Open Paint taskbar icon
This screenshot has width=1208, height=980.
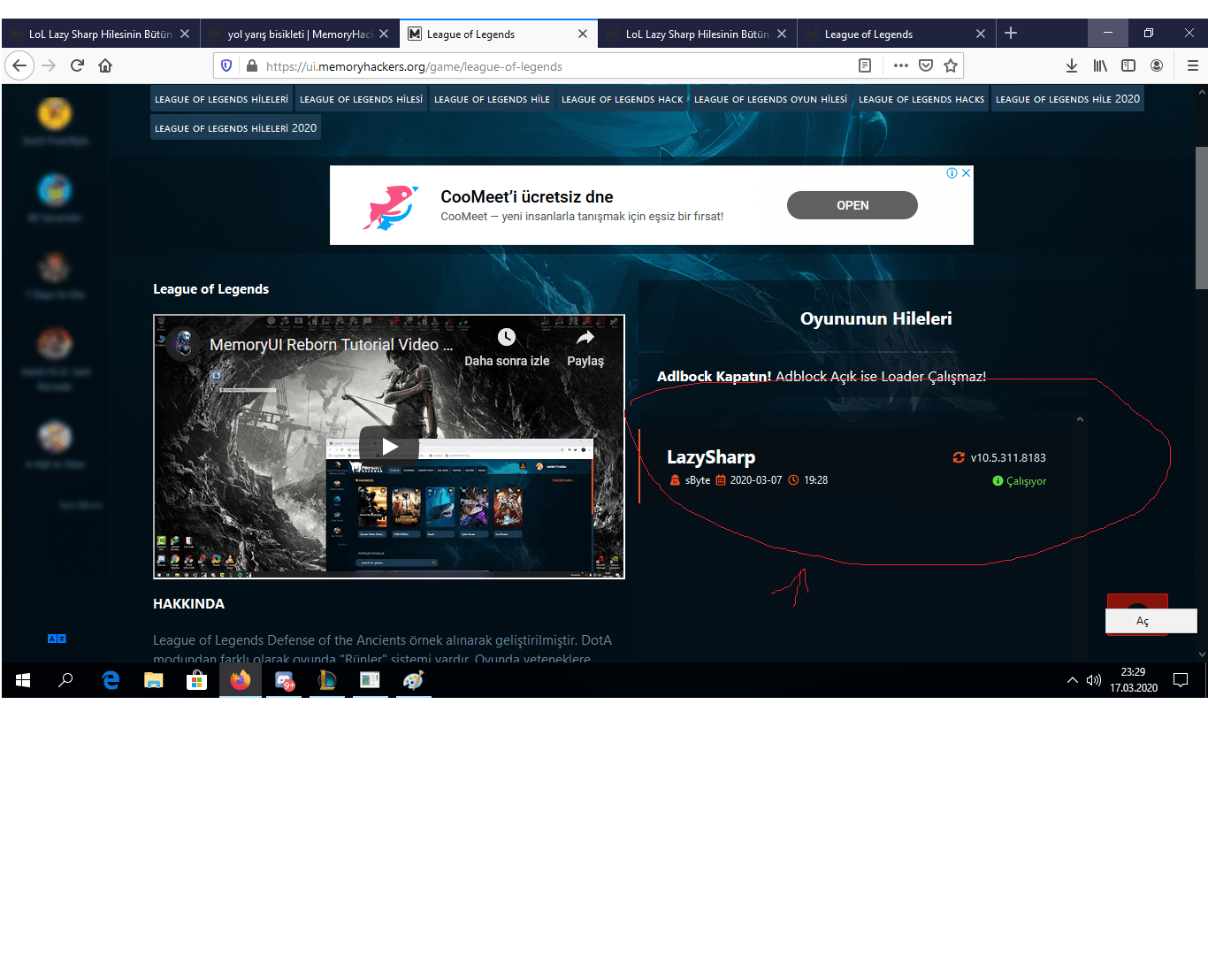[x=413, y=680]
